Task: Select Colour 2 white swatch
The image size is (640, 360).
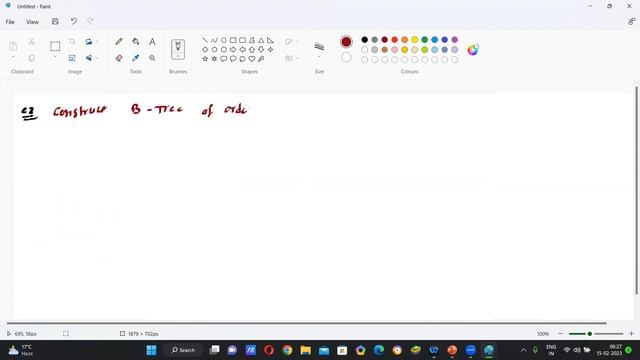Action: pyautogui.click(x=346, y=57)
